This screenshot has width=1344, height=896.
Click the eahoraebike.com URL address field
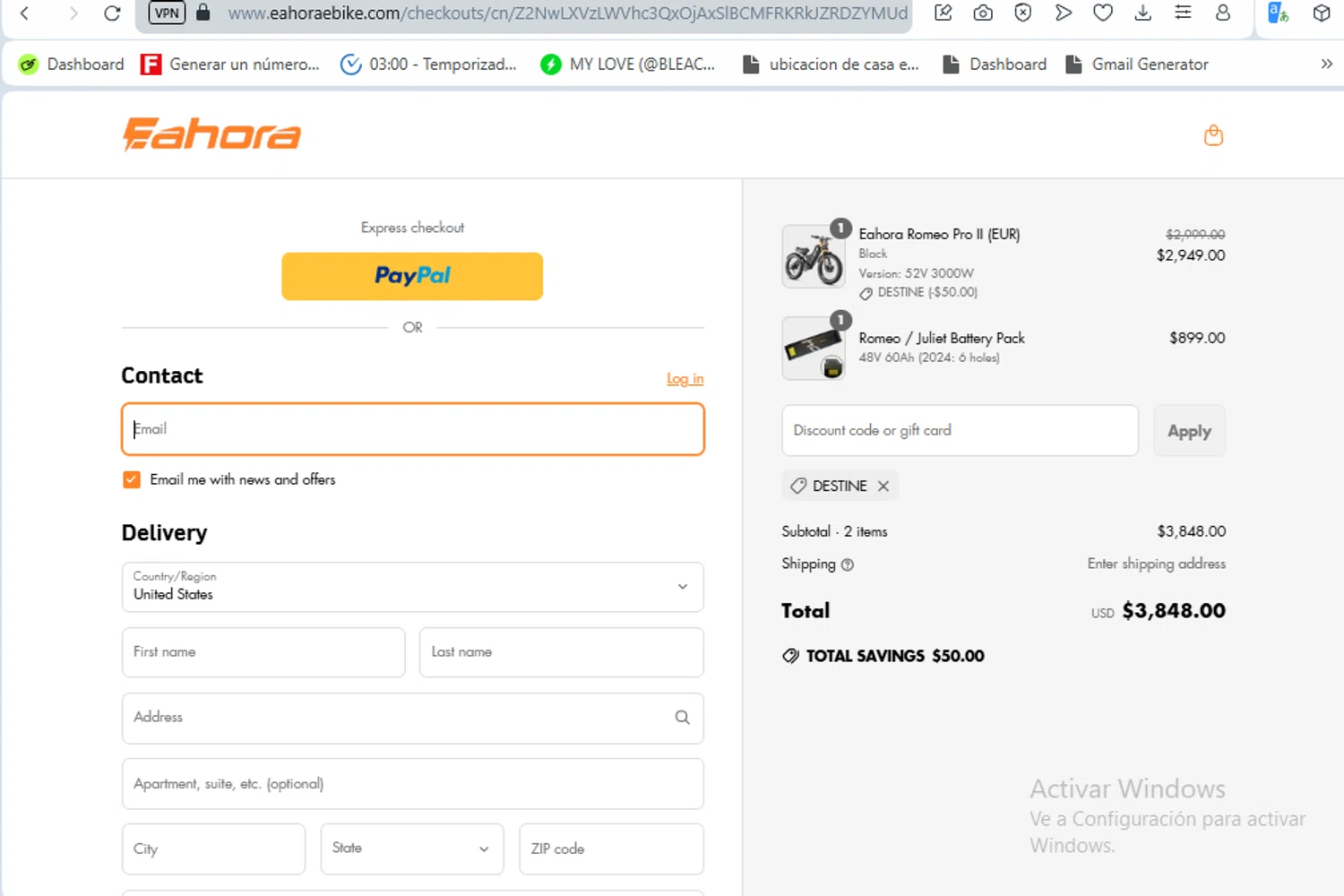[x=567, y=13]
